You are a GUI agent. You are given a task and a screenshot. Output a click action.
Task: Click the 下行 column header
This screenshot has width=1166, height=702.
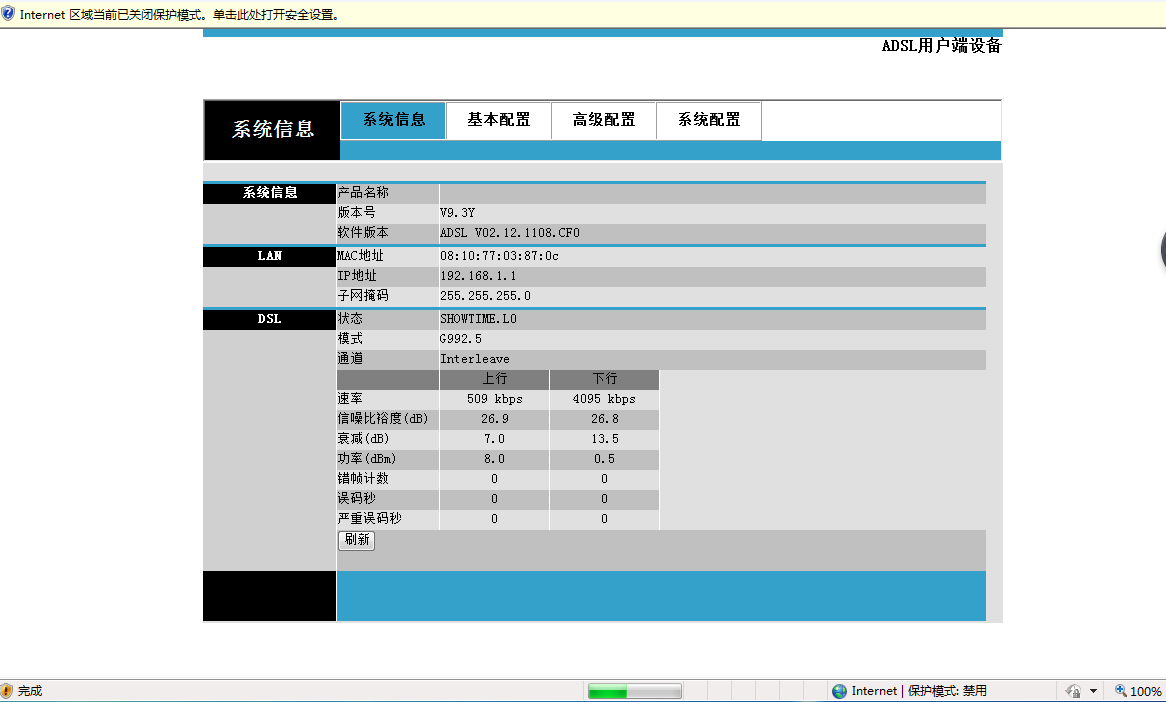605,379
